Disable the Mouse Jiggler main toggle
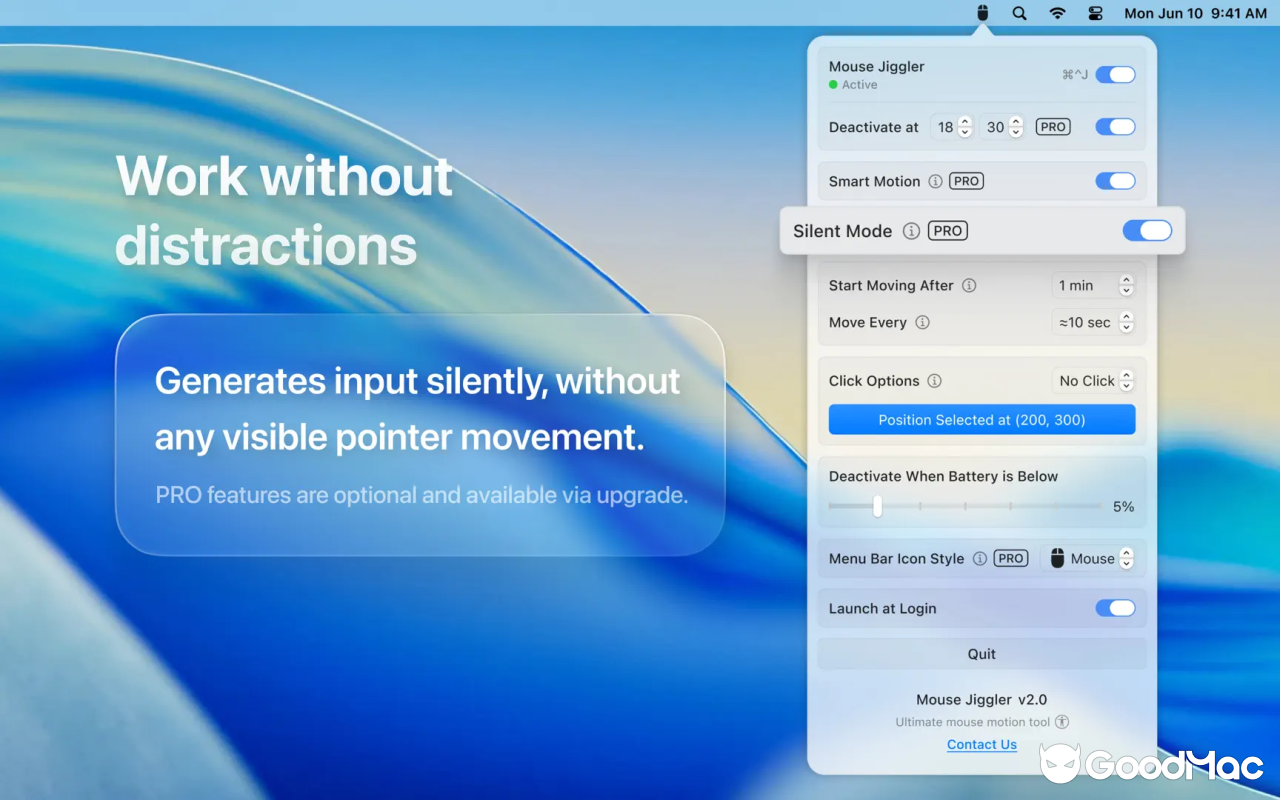The image size is (1280, 800). tap(1115, 74)
